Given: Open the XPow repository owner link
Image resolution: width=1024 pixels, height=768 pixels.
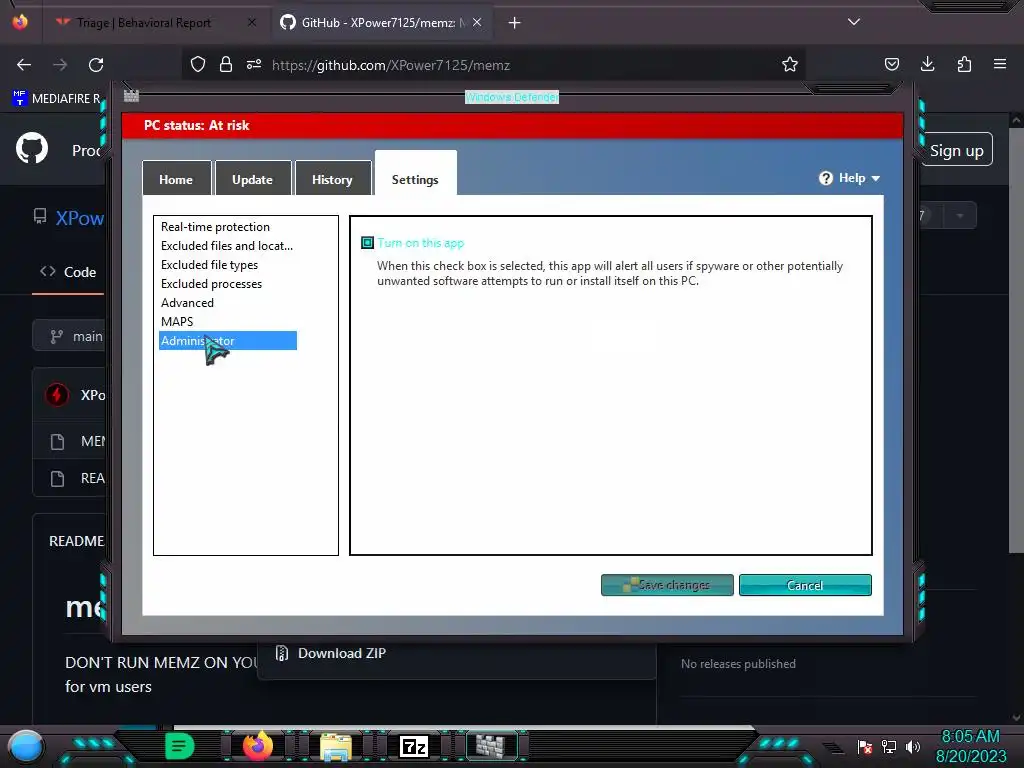Looking at the screenshot, I should coord(80,217).
